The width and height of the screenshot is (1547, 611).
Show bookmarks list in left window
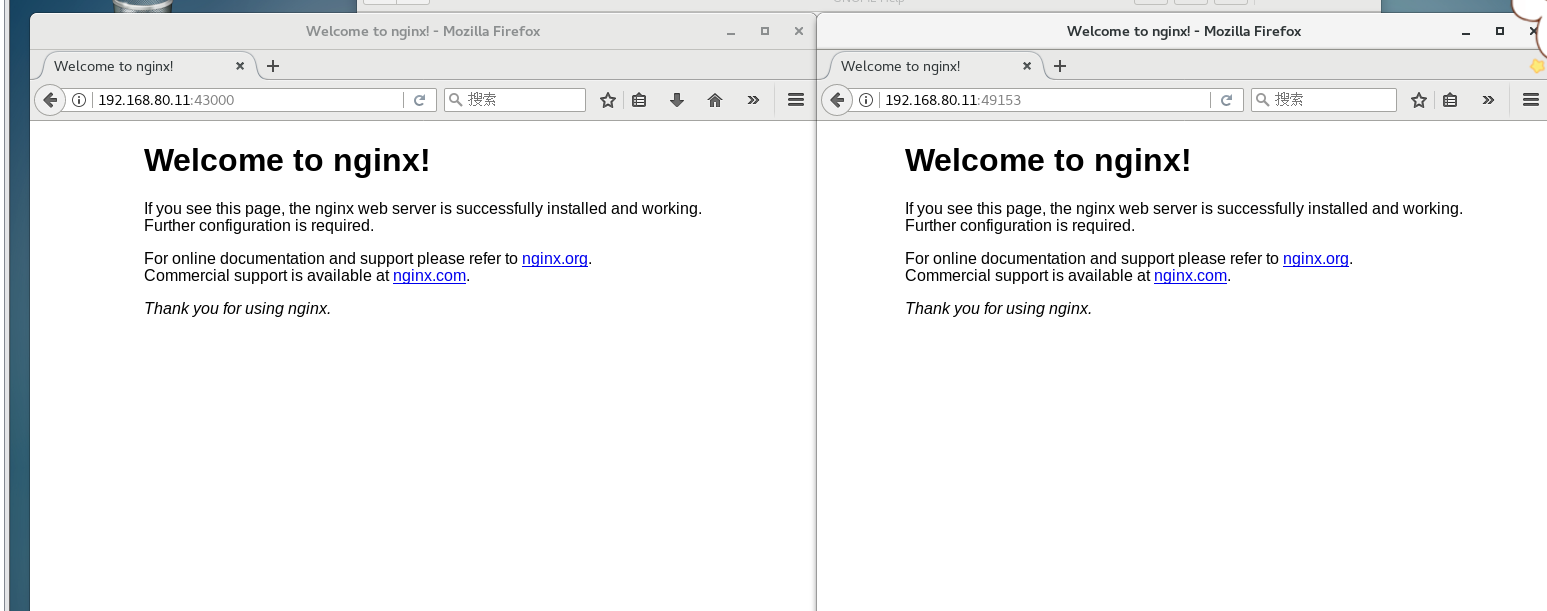[640, 100]
